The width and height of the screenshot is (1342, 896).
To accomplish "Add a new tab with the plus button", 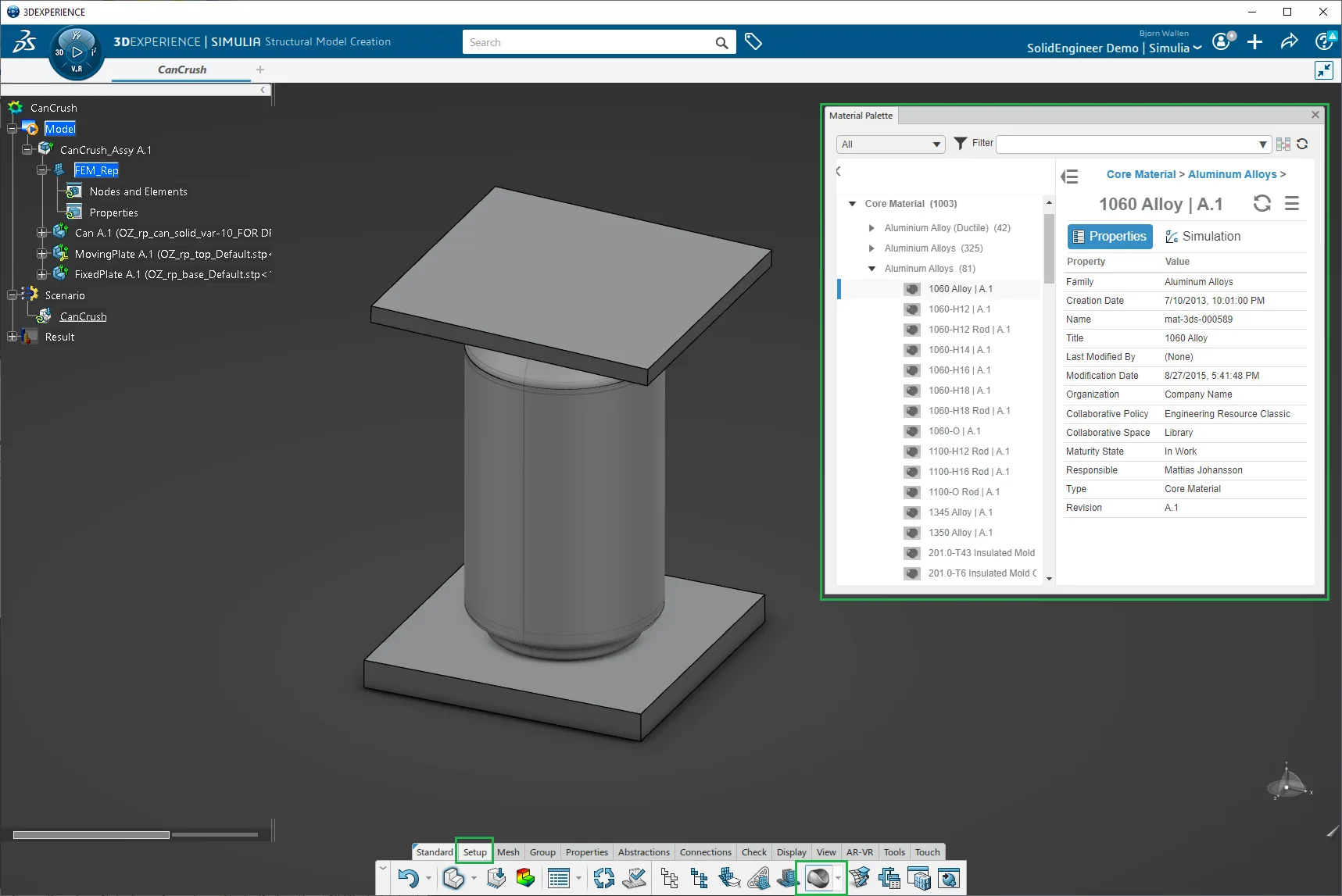I will 260,70.
